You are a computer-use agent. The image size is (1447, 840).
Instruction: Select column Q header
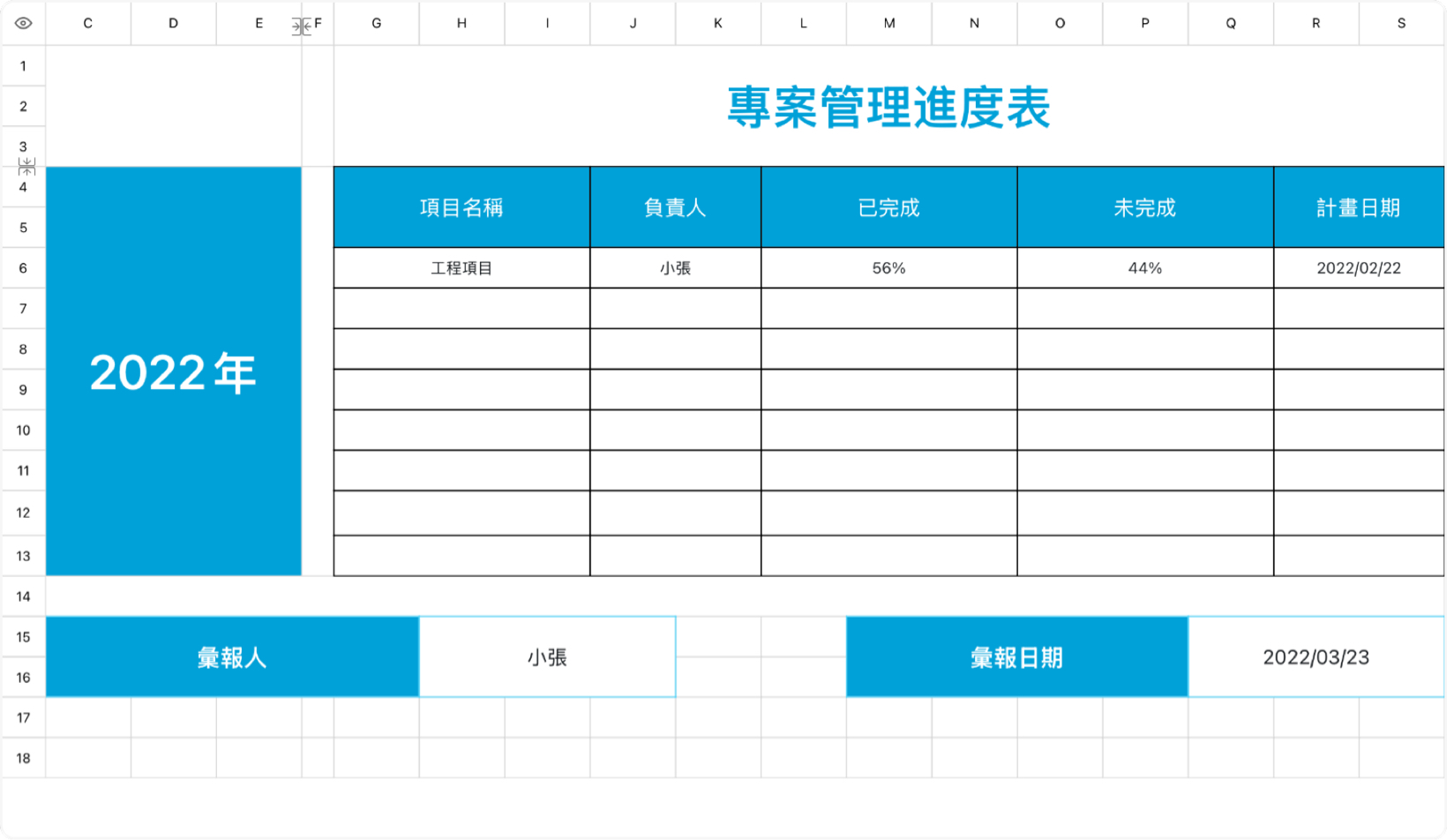pyautogui.click(x=1231, y=23)
